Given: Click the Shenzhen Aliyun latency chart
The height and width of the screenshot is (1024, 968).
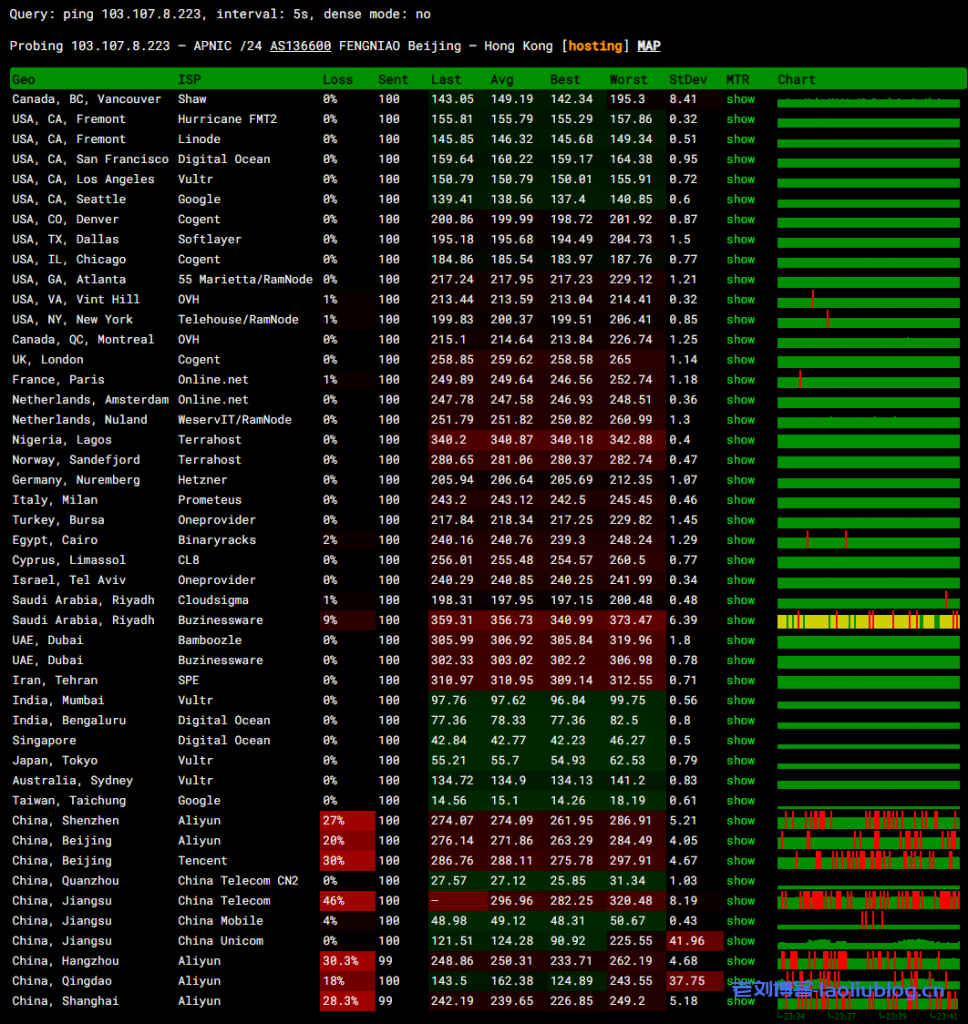Looking at the screenshot, I should [x=868, y=820].
